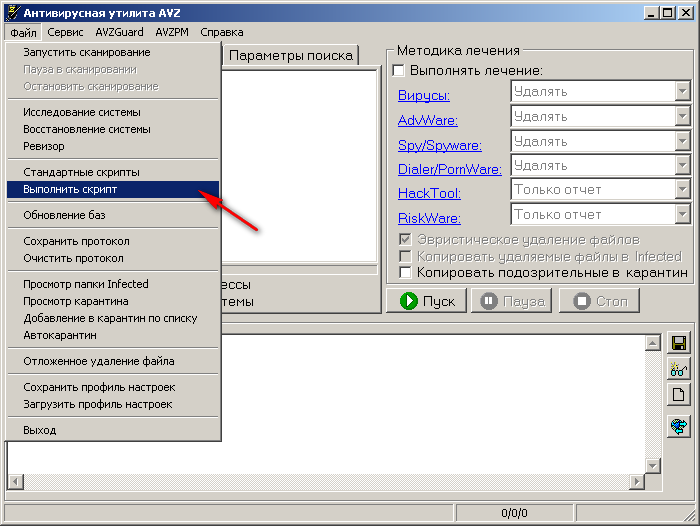Click the AdvWare link
Viewport: 700px width, 526px height.
pyautogui.click(x=428, y=120)
